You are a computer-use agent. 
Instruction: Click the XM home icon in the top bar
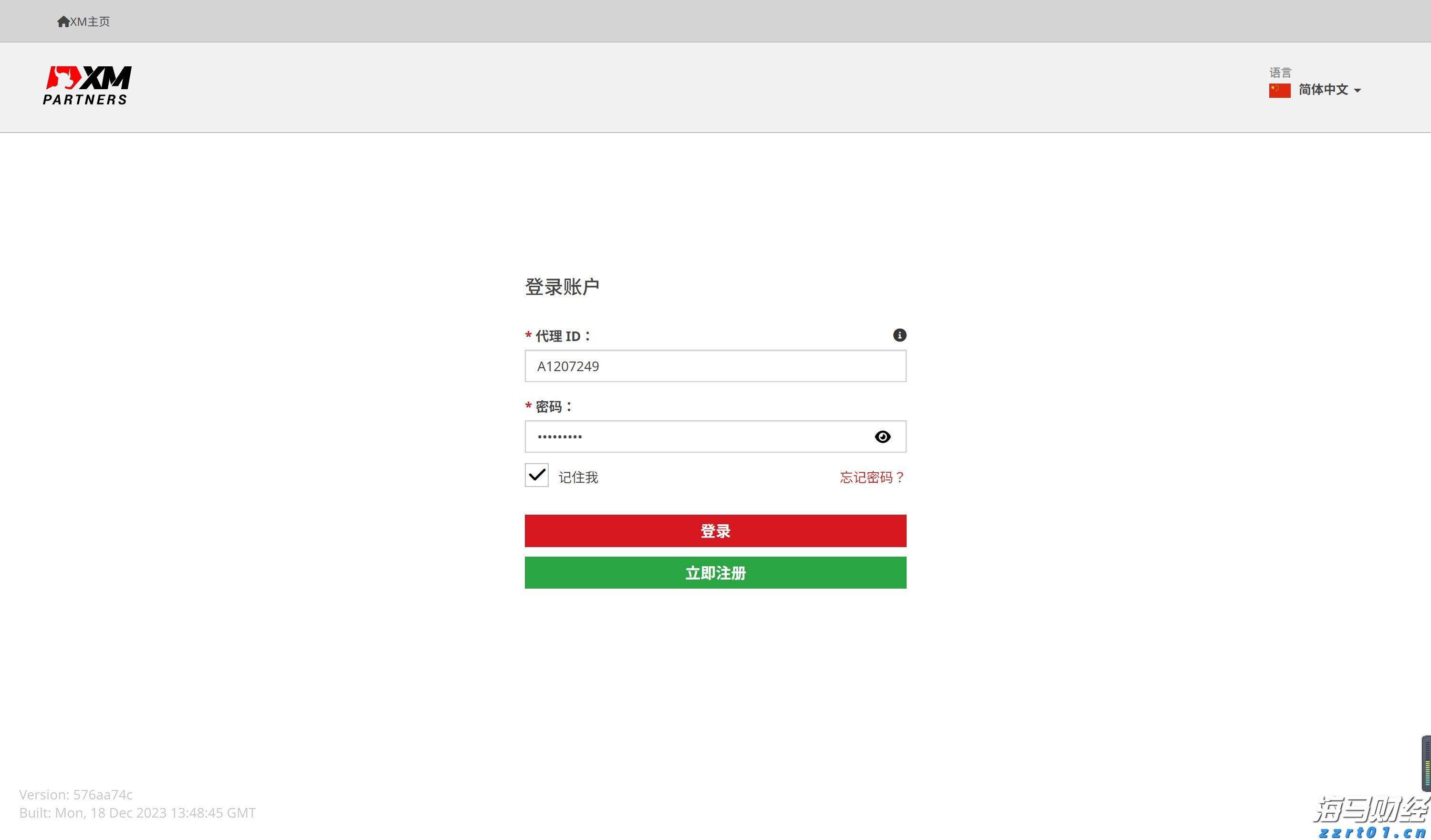click(x=63, y=21)
